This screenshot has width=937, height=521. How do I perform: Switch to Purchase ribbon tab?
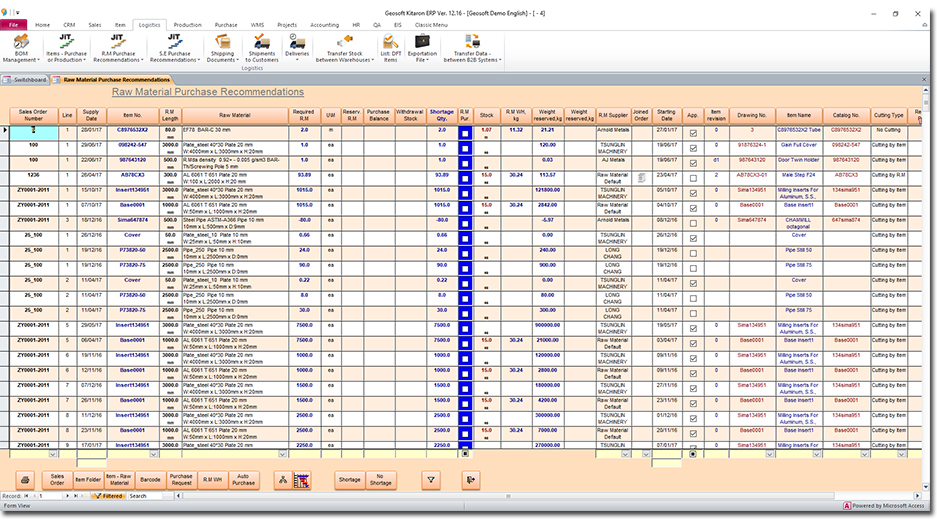click(x=226, y=25)
